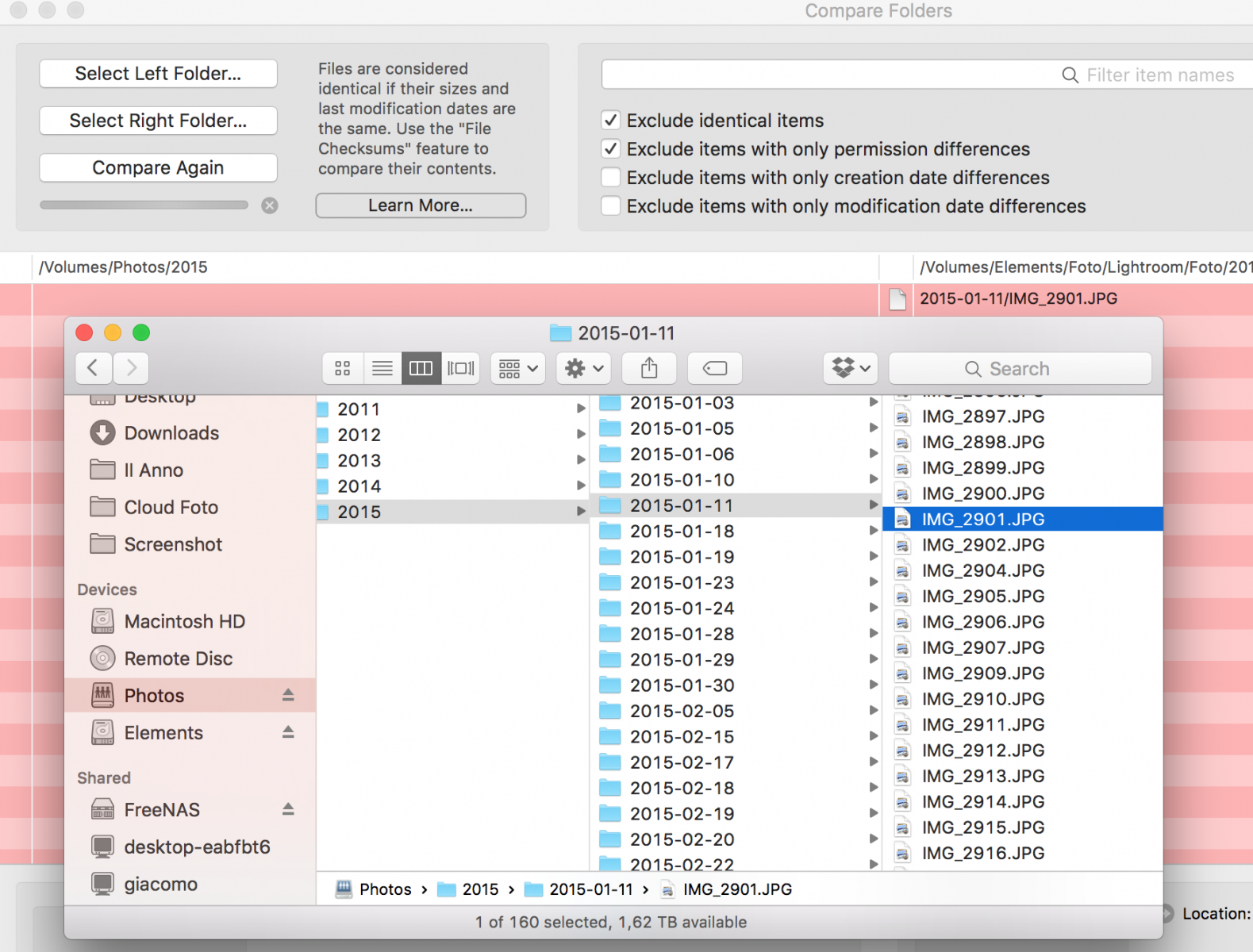
Task: Expand the 2015-01-18 folder arrow
Action: (873, 532)
